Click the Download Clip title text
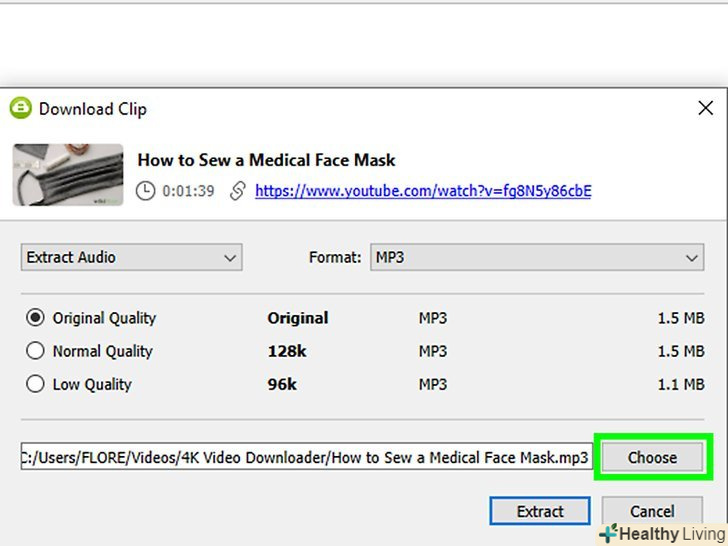Screen dimensions: 728x546 [93, 109]
